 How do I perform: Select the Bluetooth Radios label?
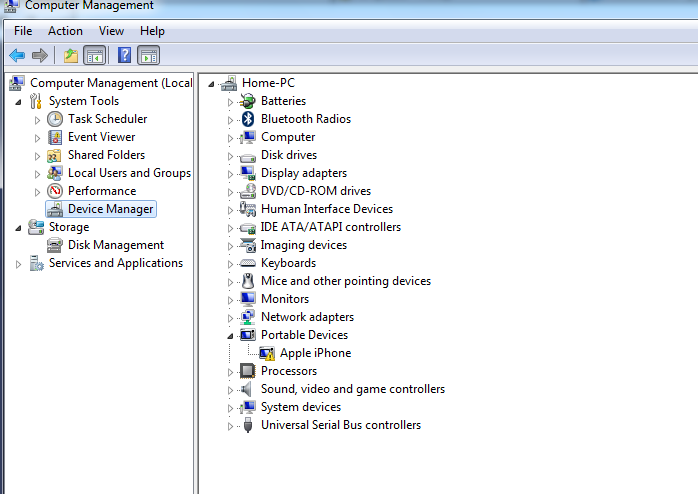point(306,119)
